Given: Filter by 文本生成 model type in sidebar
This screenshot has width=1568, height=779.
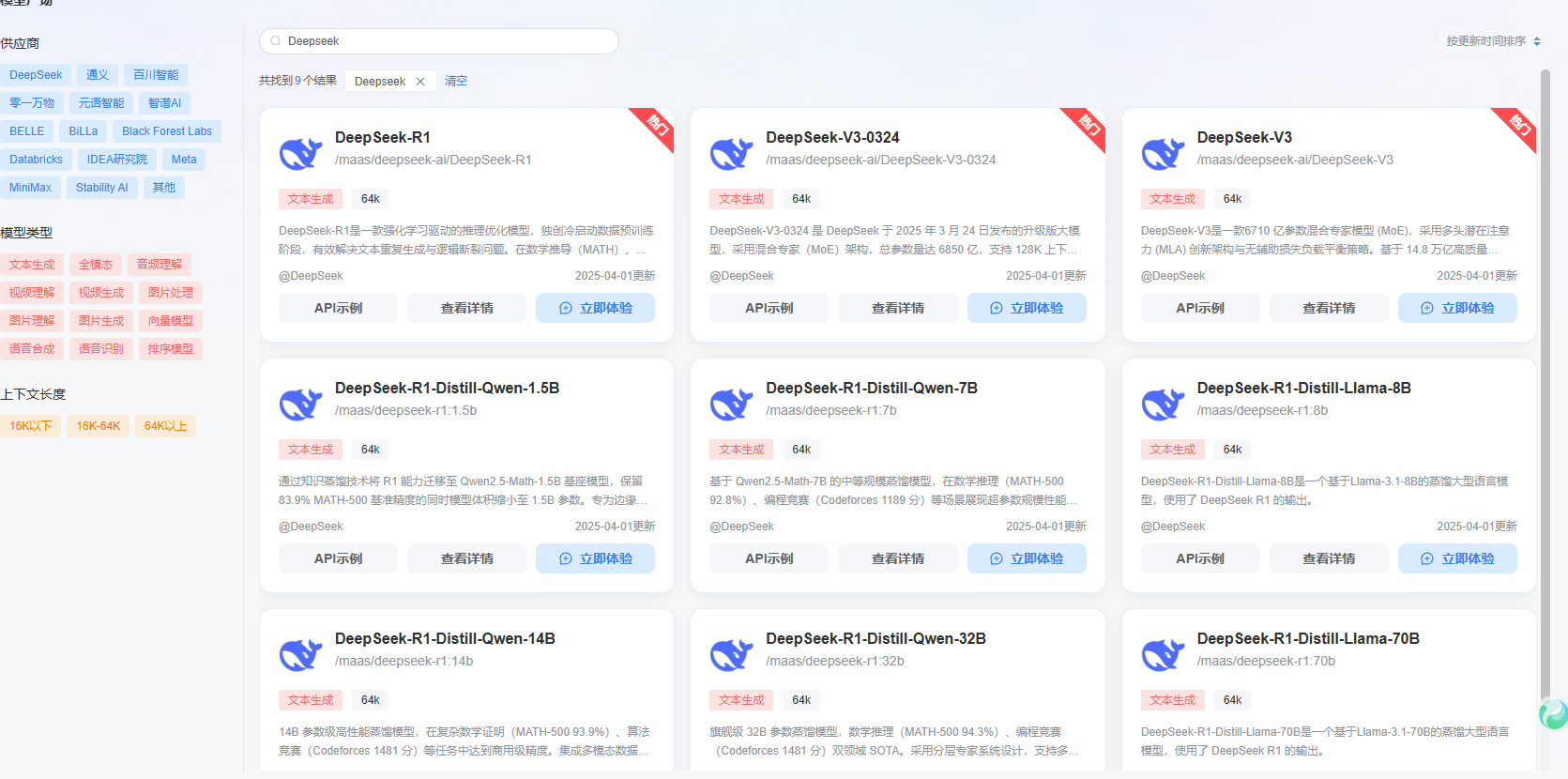Looking at the screenshot, I should pos(32,265).
